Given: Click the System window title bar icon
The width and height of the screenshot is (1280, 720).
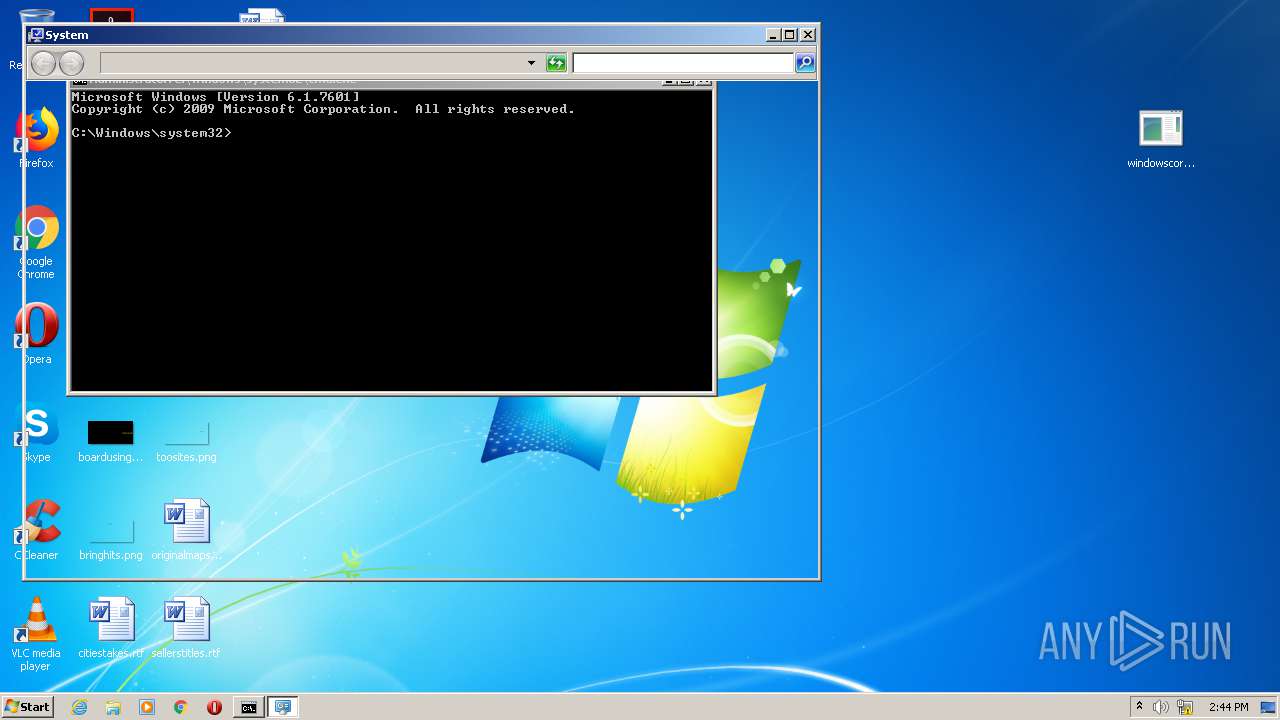Looking at the screenshot, I should [x=36, y=35].
